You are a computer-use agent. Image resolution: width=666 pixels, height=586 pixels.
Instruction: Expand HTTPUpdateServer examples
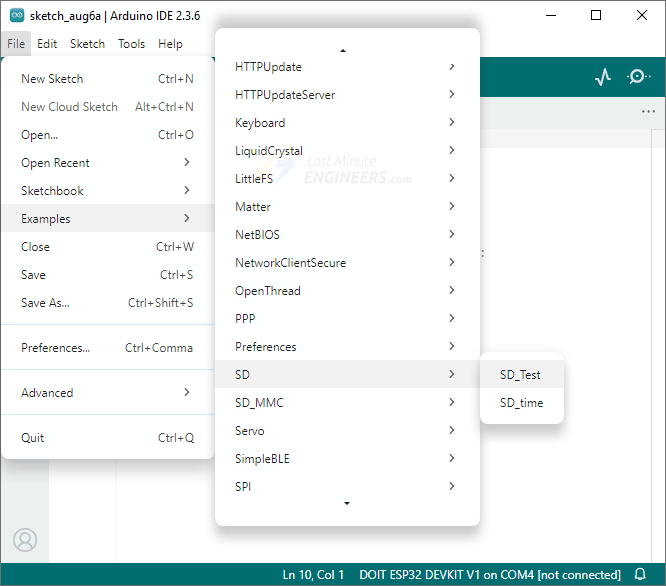click(347, 95)
